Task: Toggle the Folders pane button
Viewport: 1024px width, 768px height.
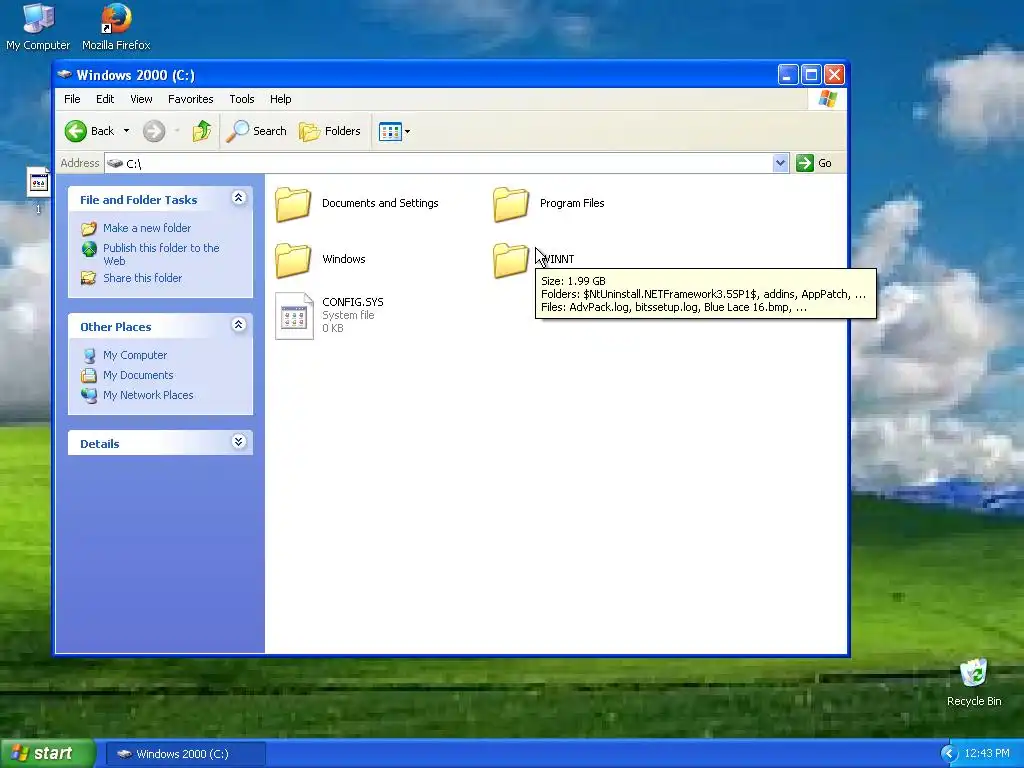Action: click(329, 131)
